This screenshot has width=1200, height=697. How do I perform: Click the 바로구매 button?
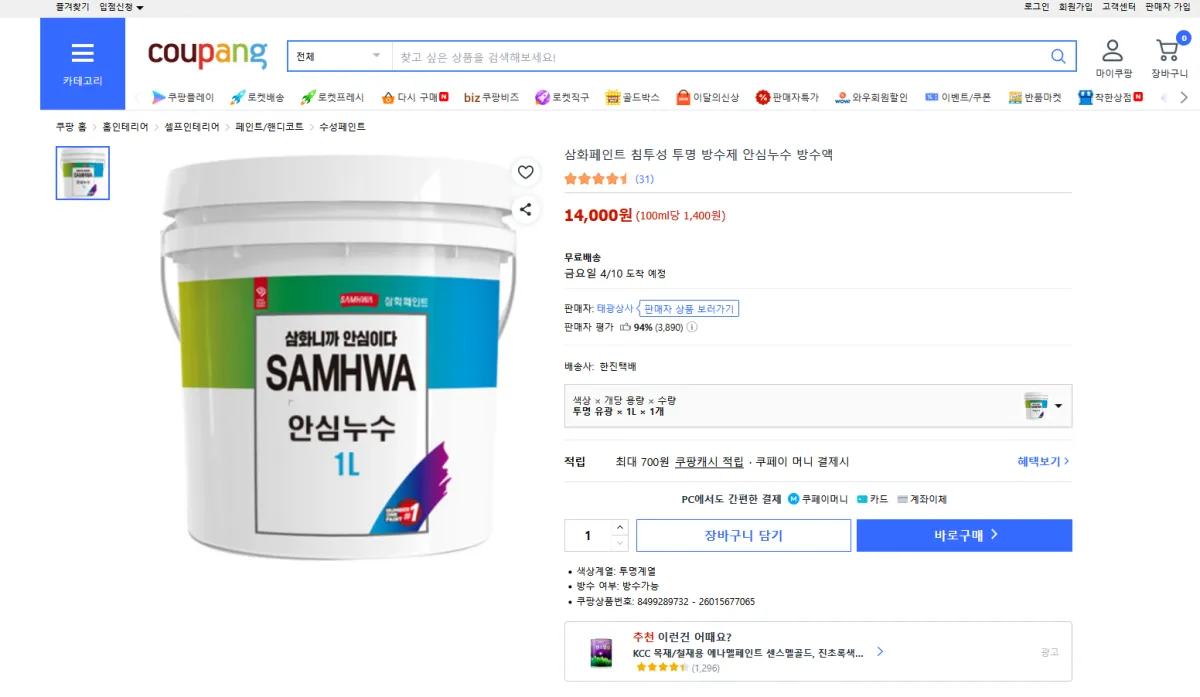(x=964, y=535)
